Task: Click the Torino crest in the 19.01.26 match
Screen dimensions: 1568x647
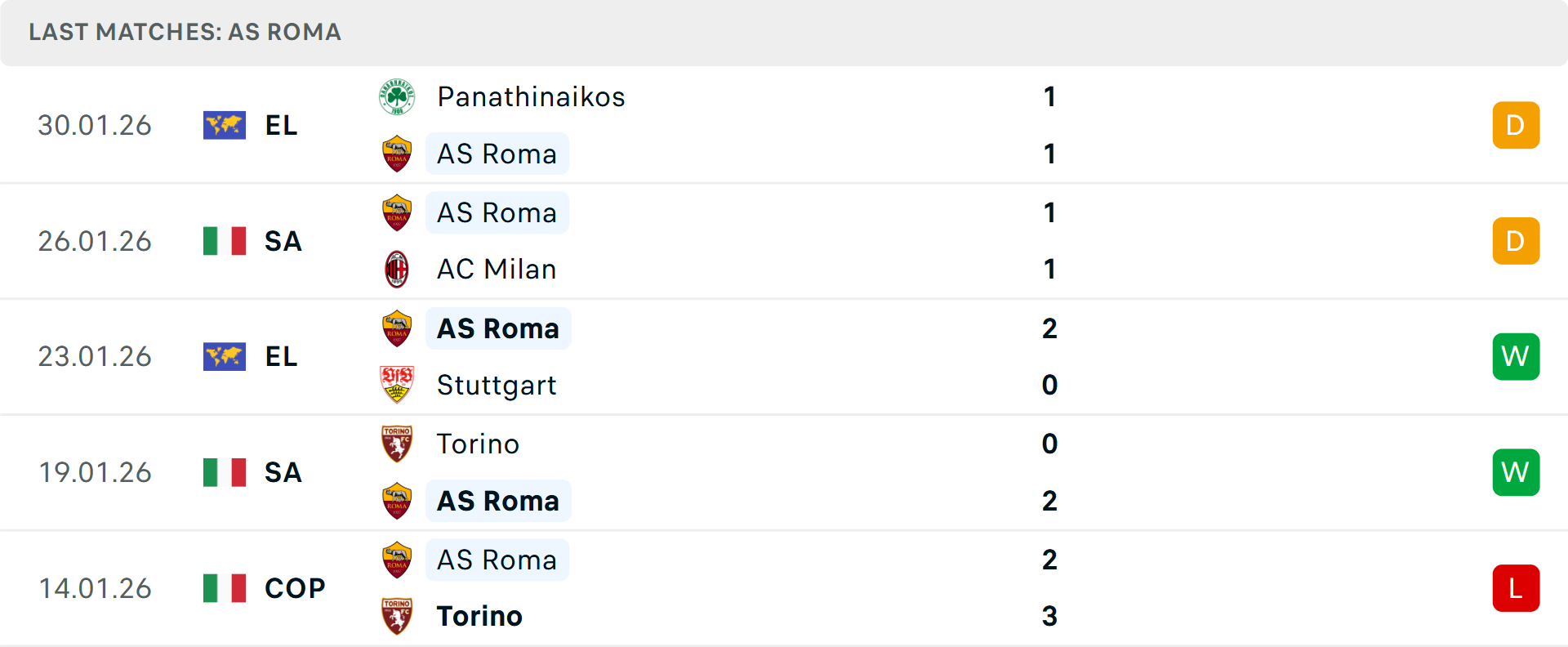Action: [x=397, y=444]
